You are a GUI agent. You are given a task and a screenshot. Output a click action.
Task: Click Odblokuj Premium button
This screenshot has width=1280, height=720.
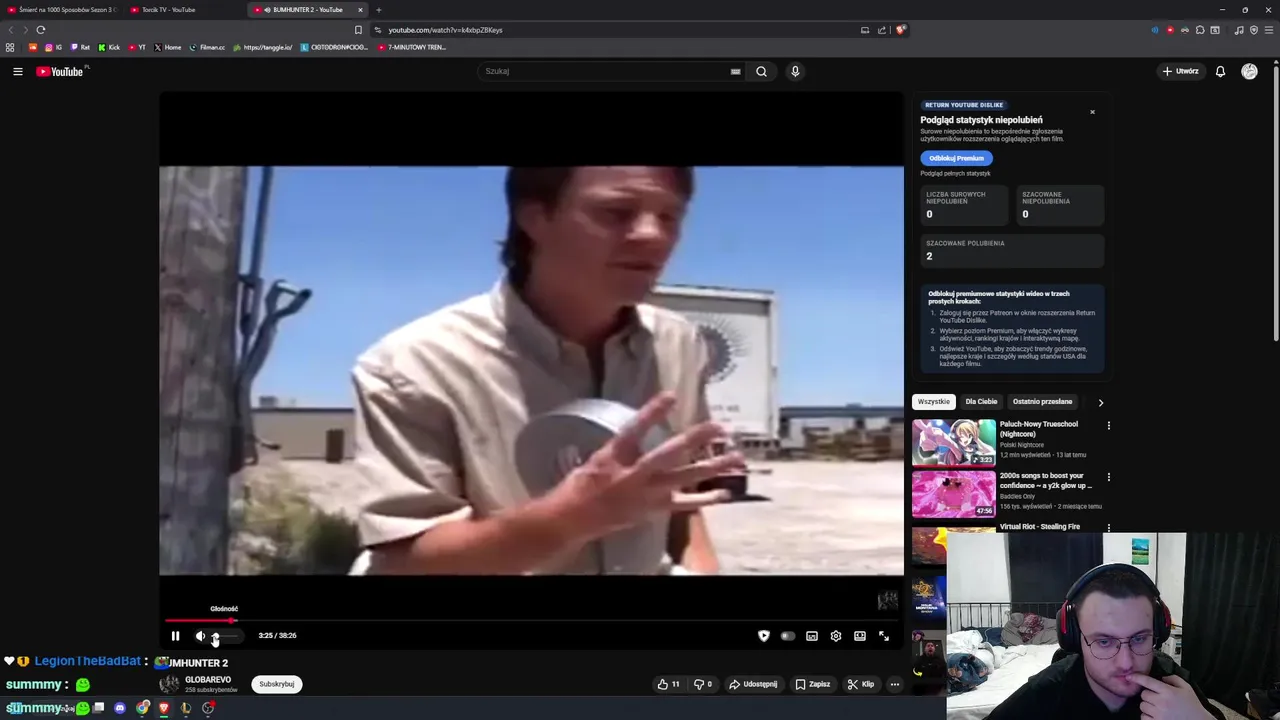956,158
